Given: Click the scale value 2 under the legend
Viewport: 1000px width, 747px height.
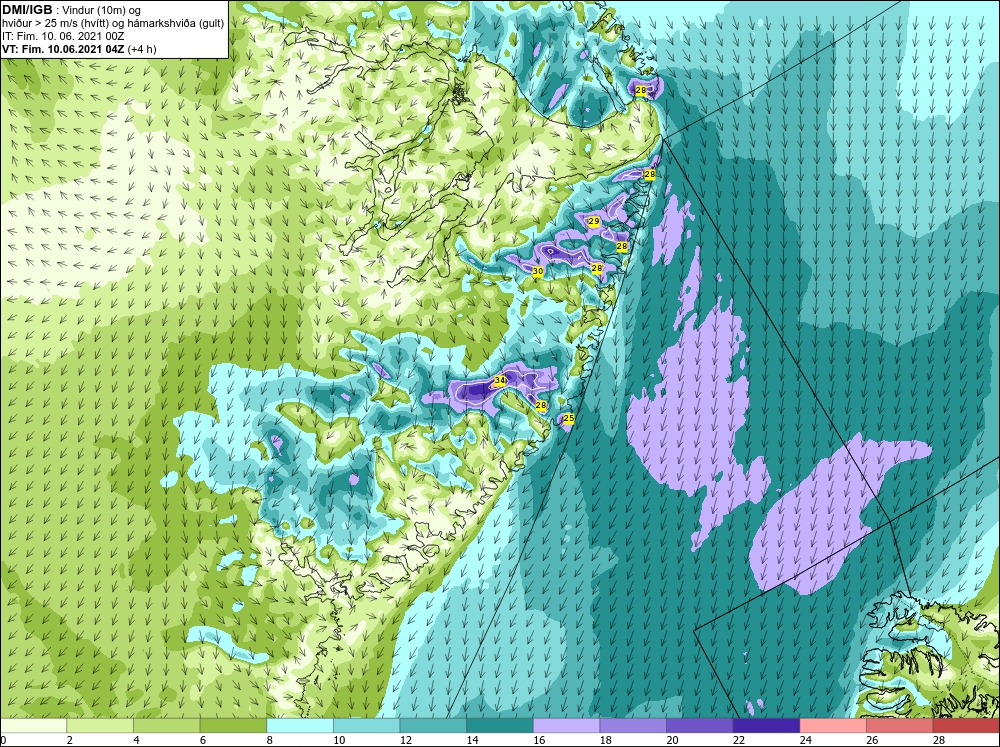Looking at the screenshot, I should coord(70,740).
